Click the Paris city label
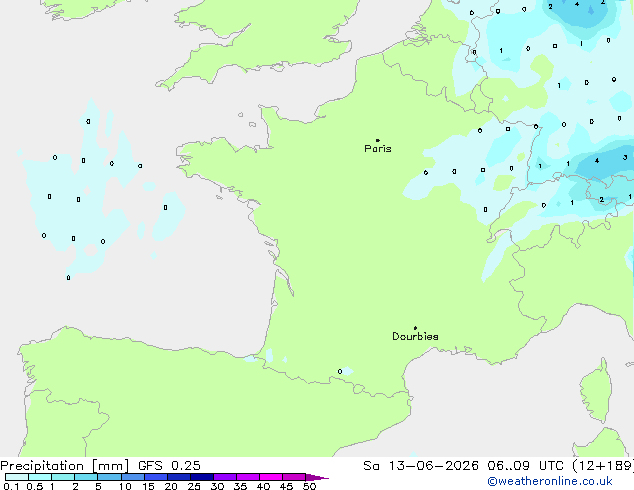The width and height of the screenshot is (634, 490). click(378, 149)
